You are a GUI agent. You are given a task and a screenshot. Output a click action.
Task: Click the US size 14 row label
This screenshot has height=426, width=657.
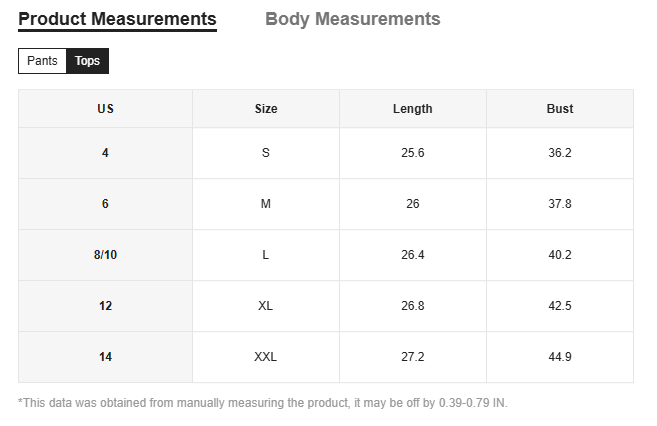pyautogui.click(x=105, y=357)
